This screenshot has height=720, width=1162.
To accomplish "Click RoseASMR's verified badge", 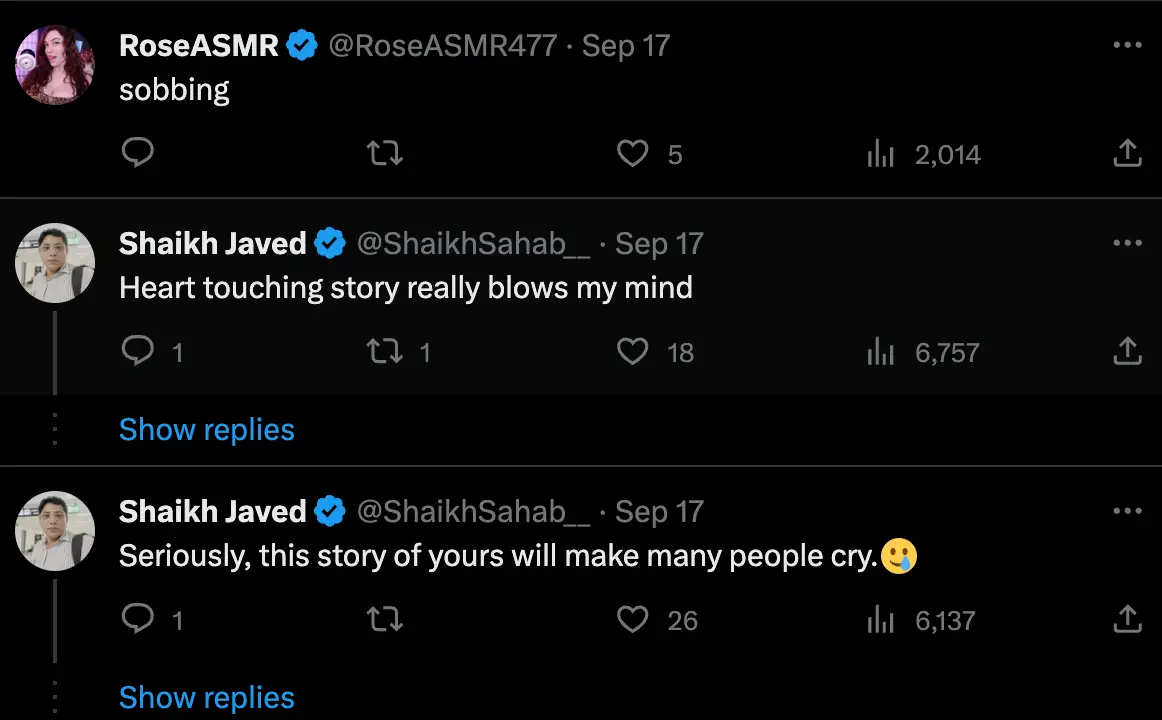I will pos(301,45).
